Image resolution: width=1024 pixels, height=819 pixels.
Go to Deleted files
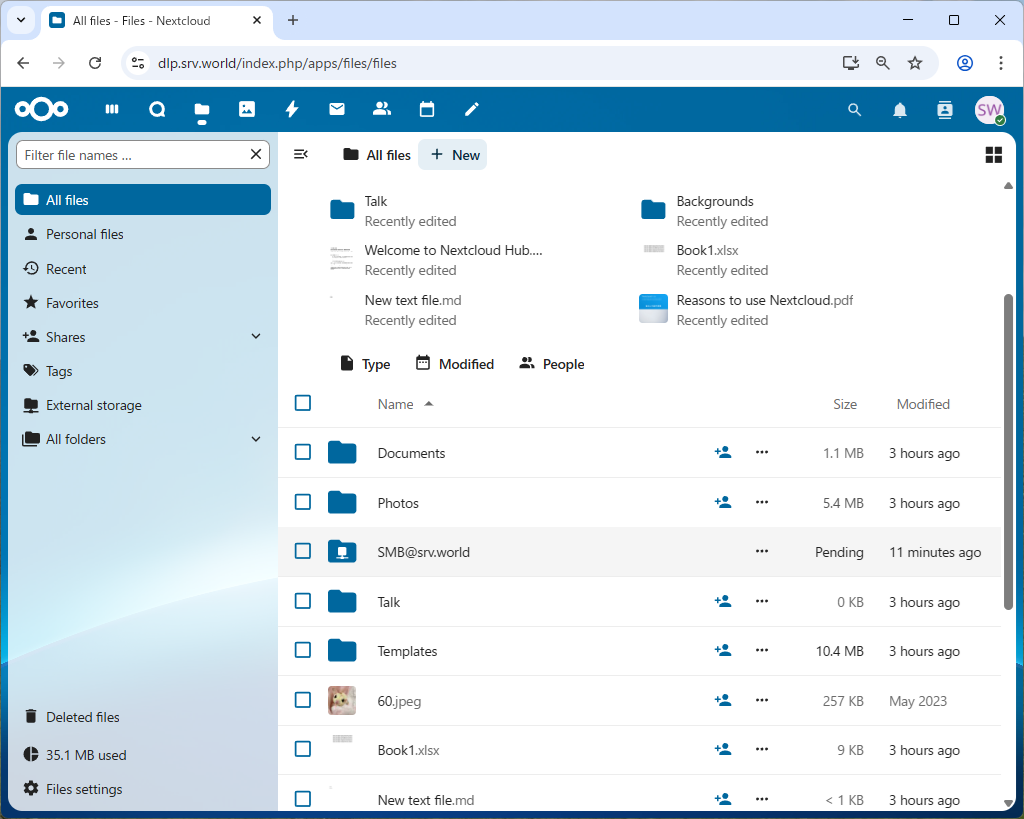(82, 717)
